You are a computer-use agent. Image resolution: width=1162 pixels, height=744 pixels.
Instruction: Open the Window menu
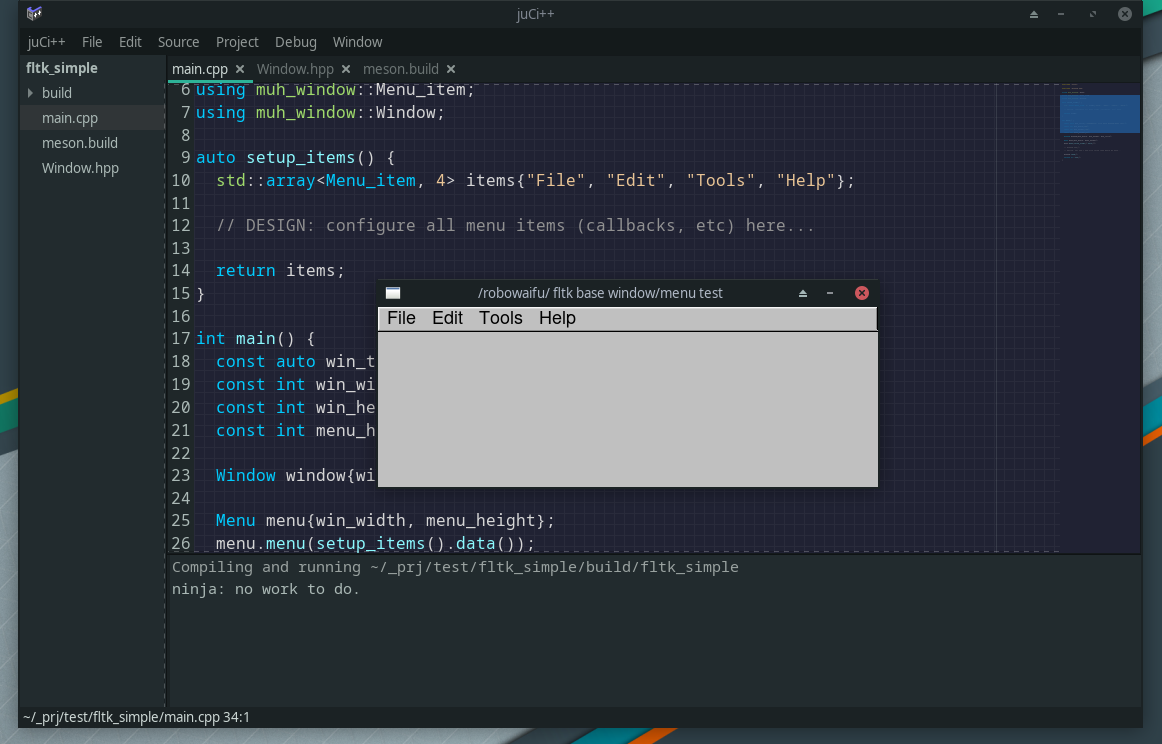(x=357, y=42)
